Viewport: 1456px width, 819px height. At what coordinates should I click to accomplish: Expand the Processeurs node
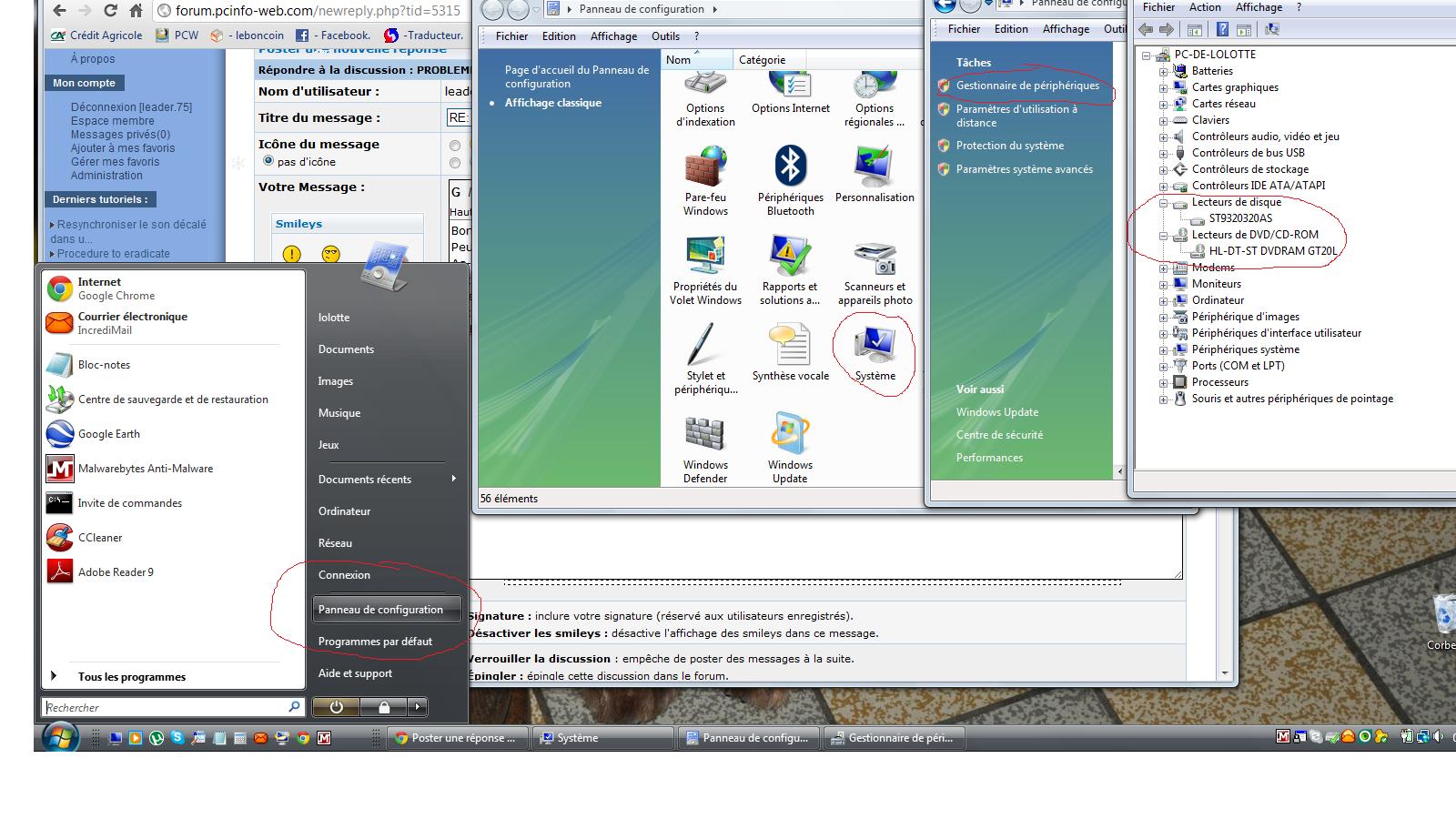coord(1163,382)
